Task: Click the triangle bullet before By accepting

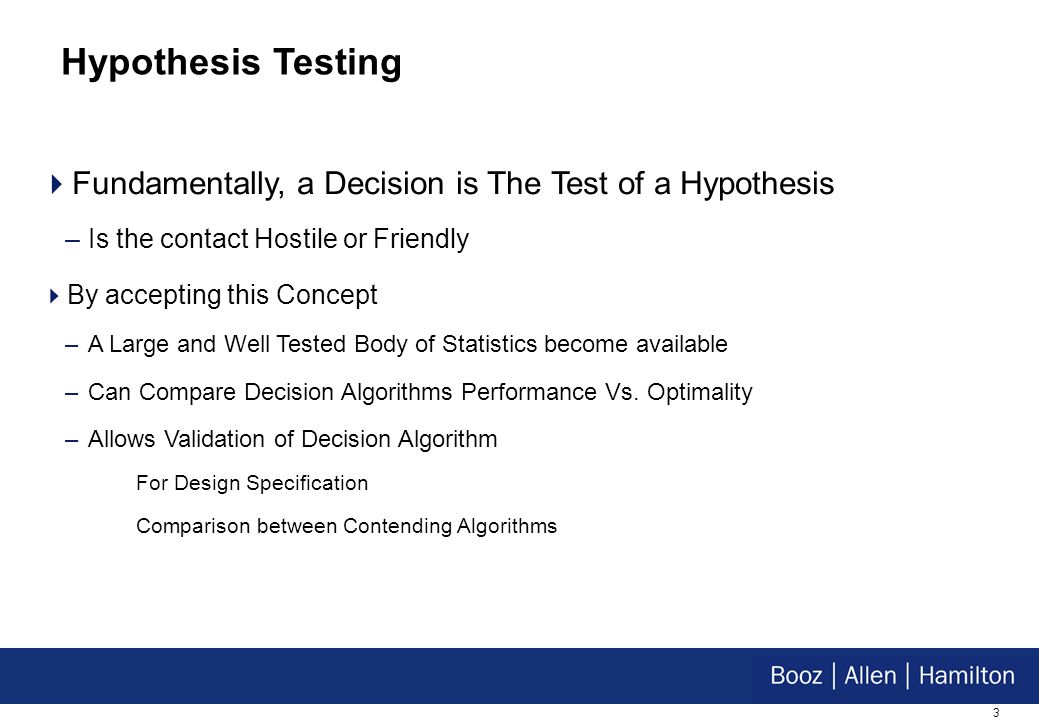Action: click(x=54, y=295)
